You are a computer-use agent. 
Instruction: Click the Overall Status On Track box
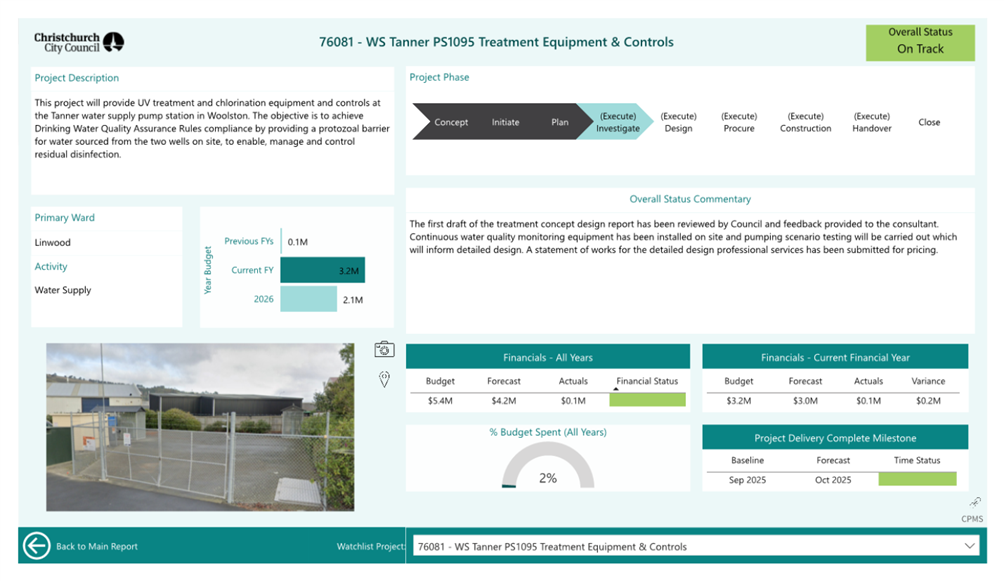[x=920, y=42]
